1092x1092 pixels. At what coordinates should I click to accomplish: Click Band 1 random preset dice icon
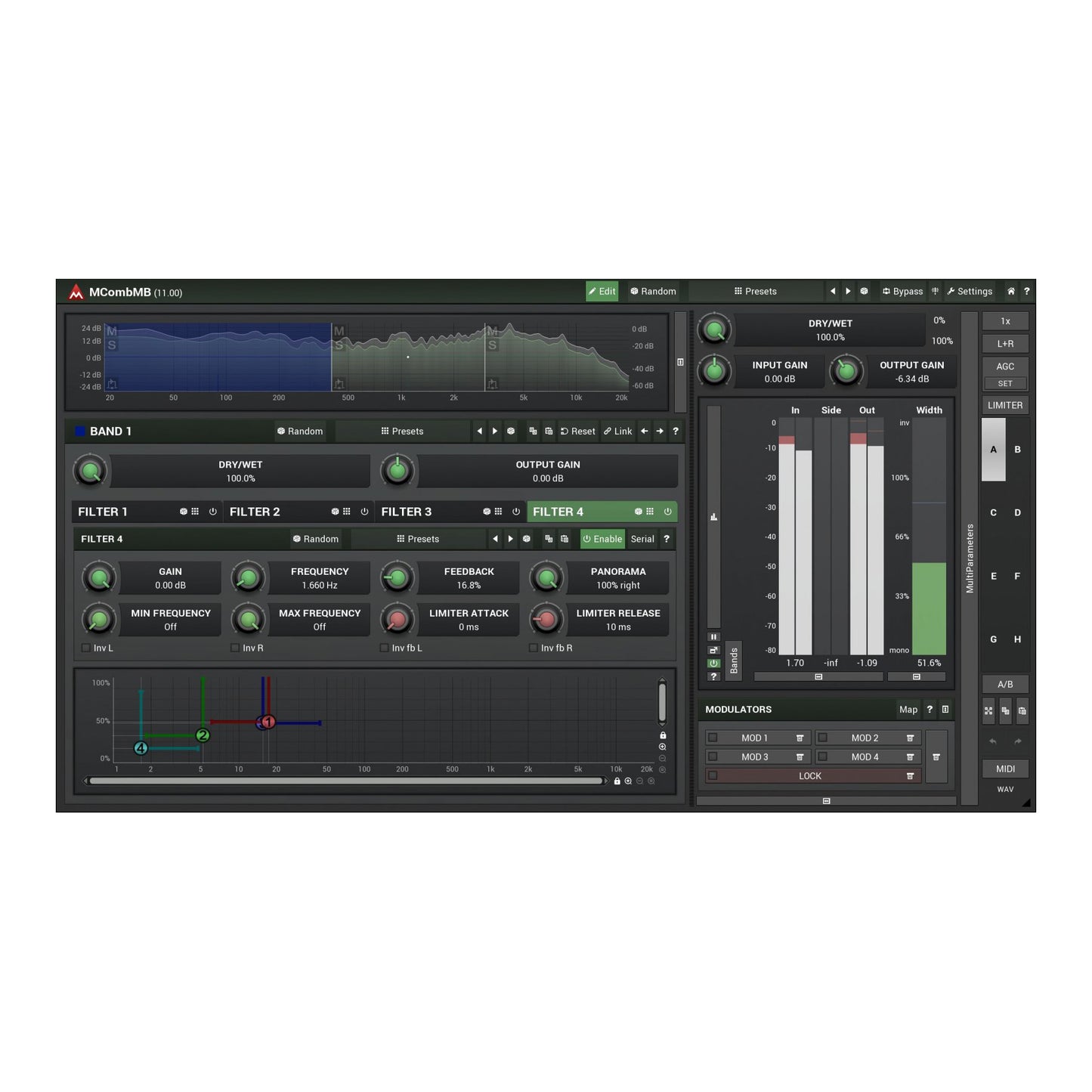click(511, 431)
